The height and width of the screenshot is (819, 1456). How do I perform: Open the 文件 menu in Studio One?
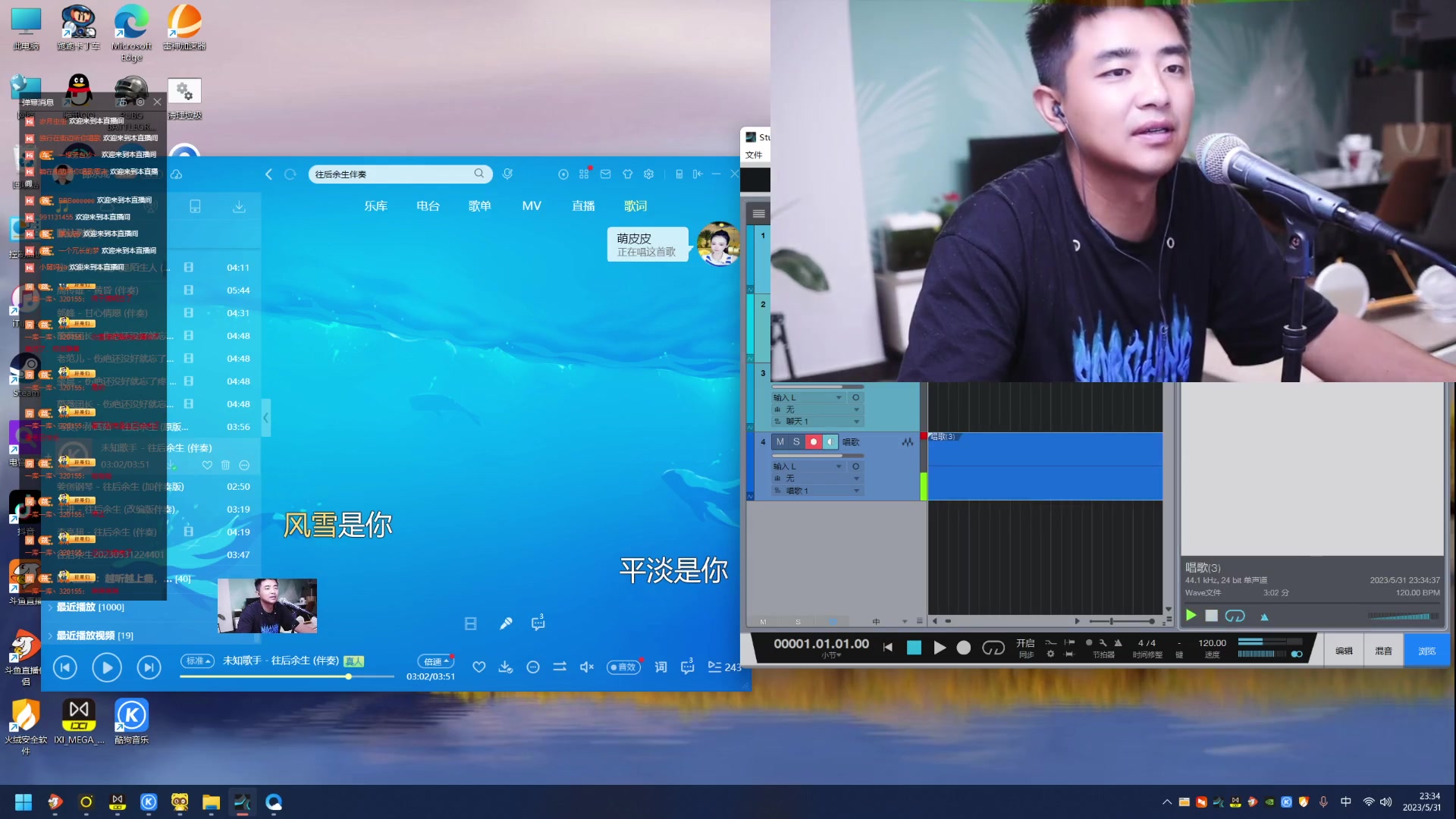pos(754,155)
